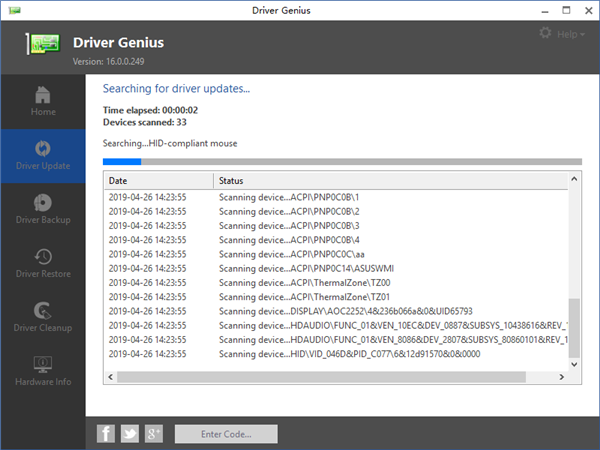Click the Facebook share icon
600x450 pixels.
click(106, 433)
